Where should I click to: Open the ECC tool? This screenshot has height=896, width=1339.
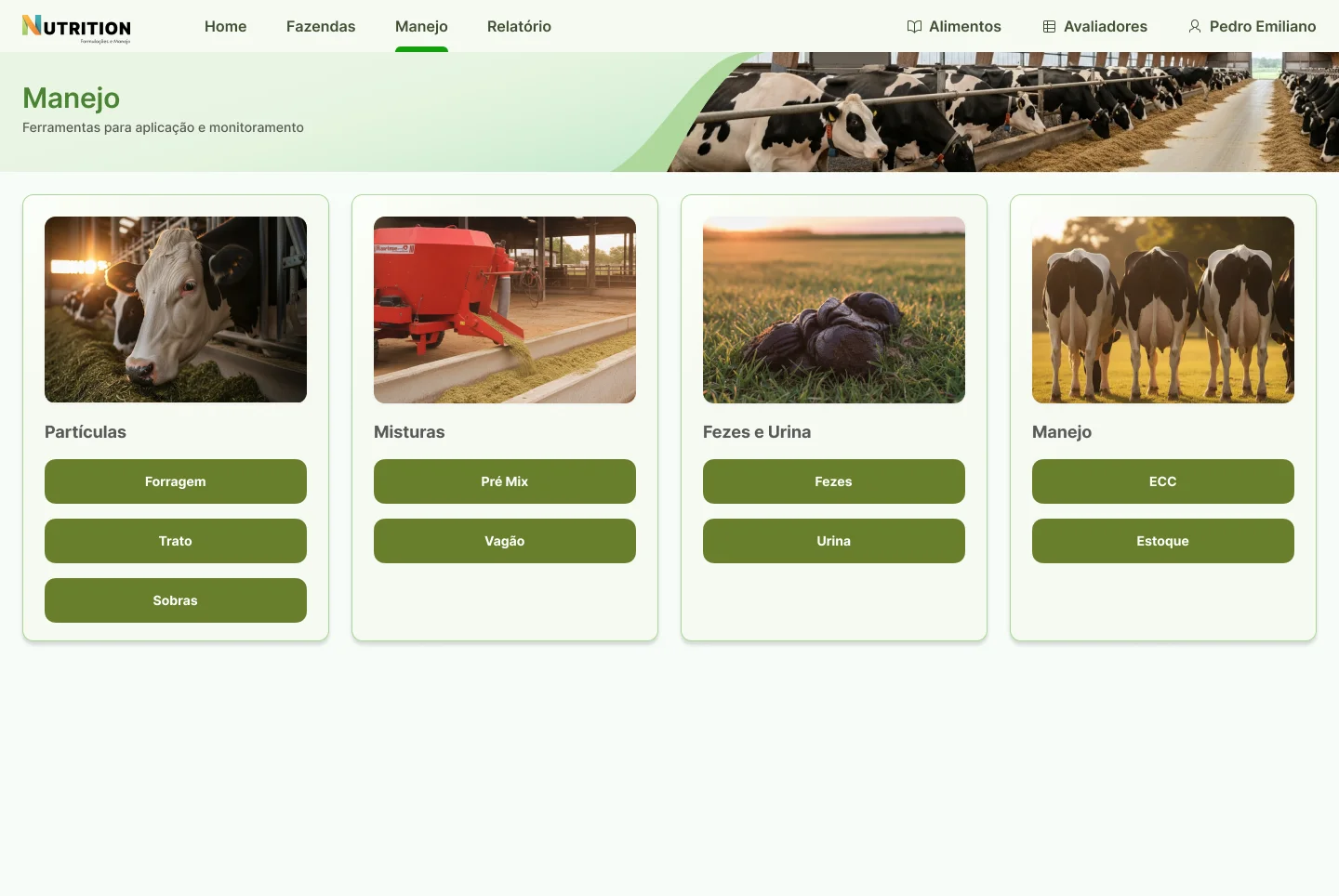click(x=1163, y=481)
